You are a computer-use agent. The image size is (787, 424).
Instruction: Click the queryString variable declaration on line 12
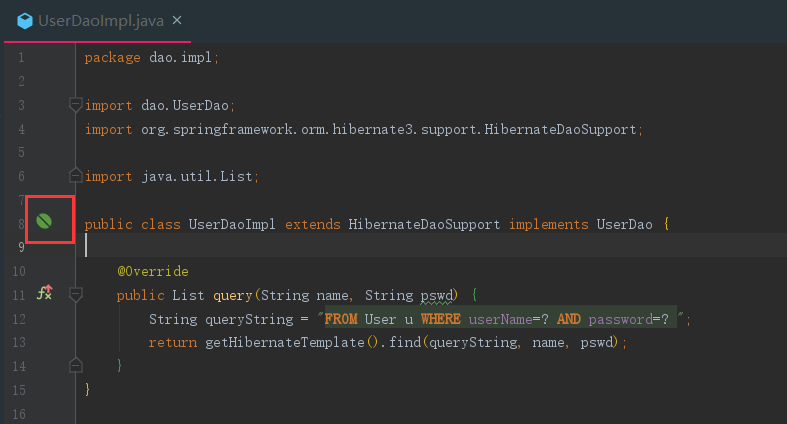[x=249, y=319]
